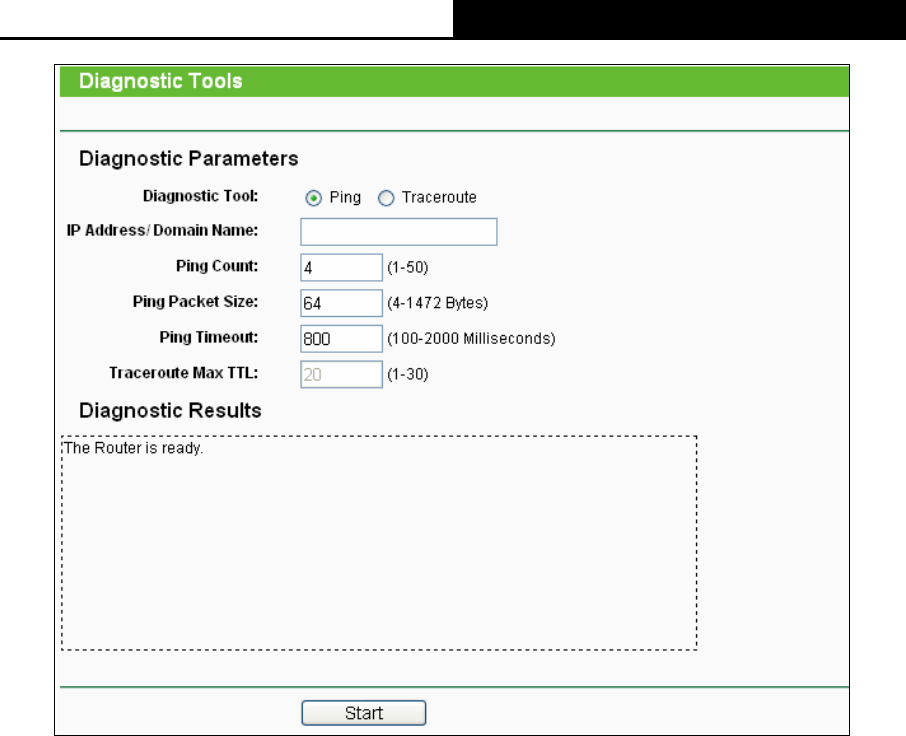Click the 'IP Address/ Domain Name:' label
Screen dimensions: 906x736
[x=162, y=231]
